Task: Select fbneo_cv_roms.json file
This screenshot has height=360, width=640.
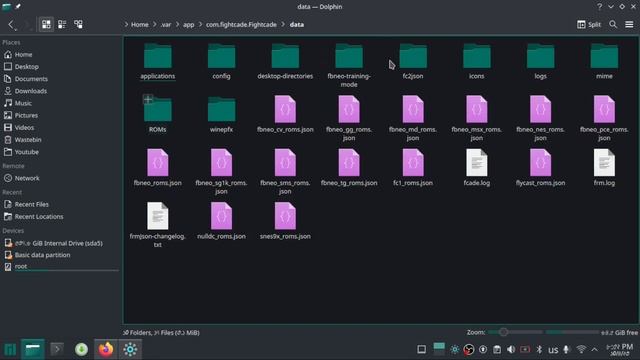Action: [285, 114]
